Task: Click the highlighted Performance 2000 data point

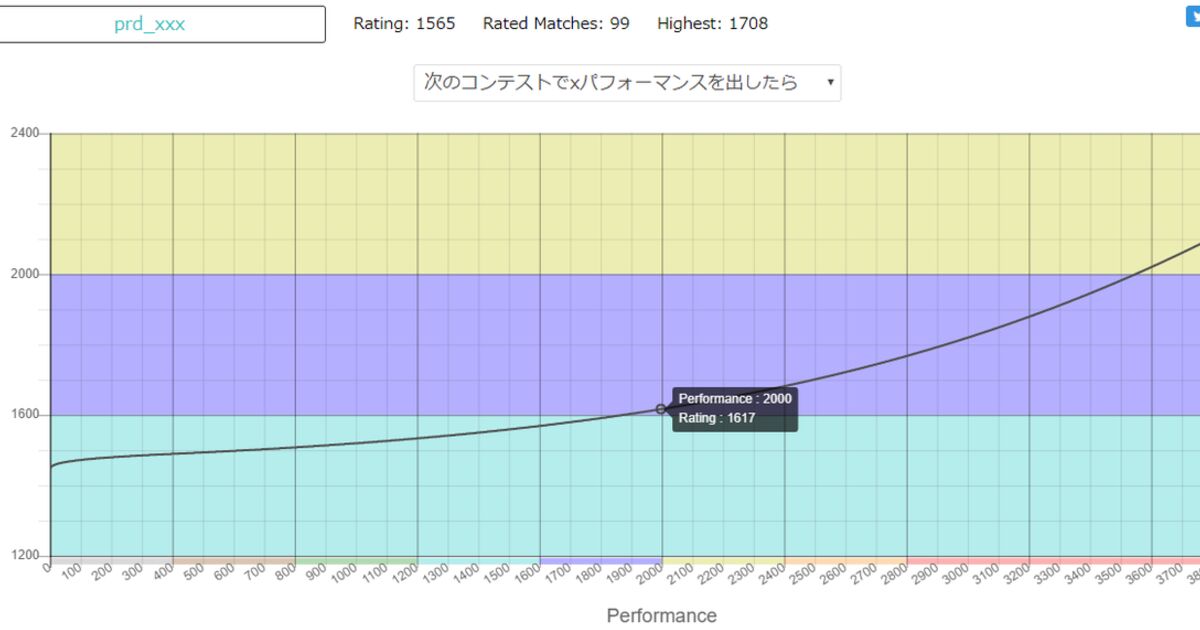Action: pos(660,408)
